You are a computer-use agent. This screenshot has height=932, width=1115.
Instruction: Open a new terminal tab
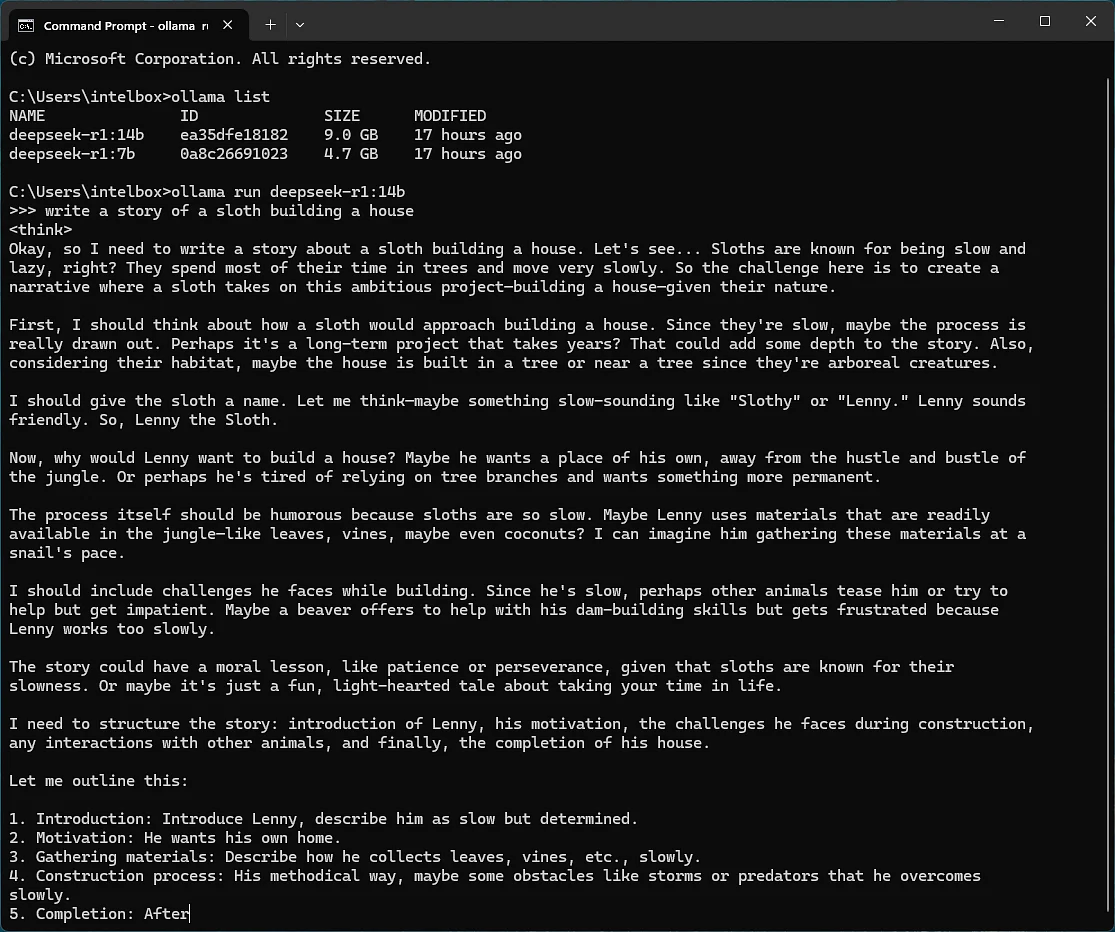point(270,25)
